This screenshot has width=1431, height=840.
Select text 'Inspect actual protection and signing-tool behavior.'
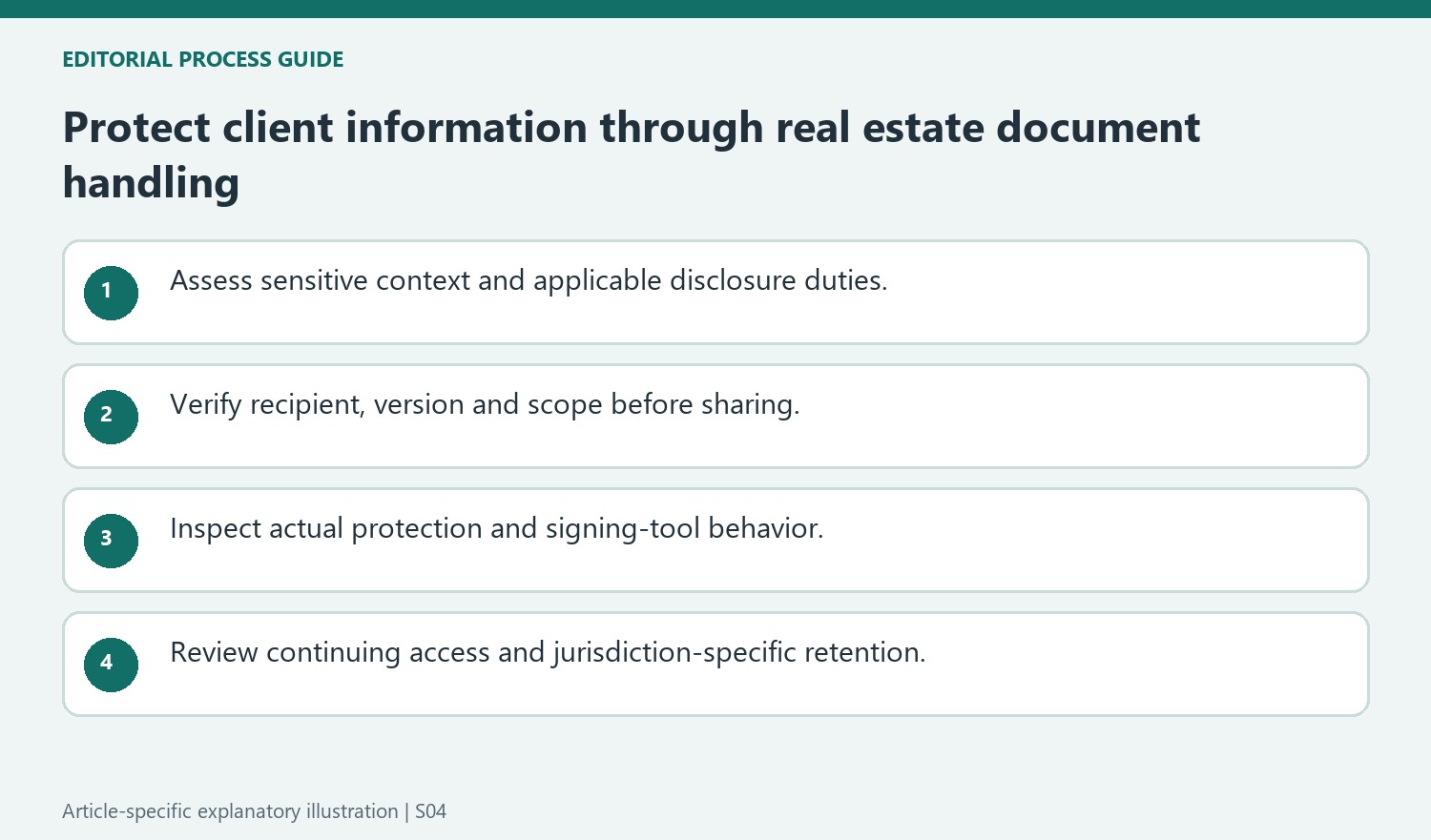click(496, 529)
